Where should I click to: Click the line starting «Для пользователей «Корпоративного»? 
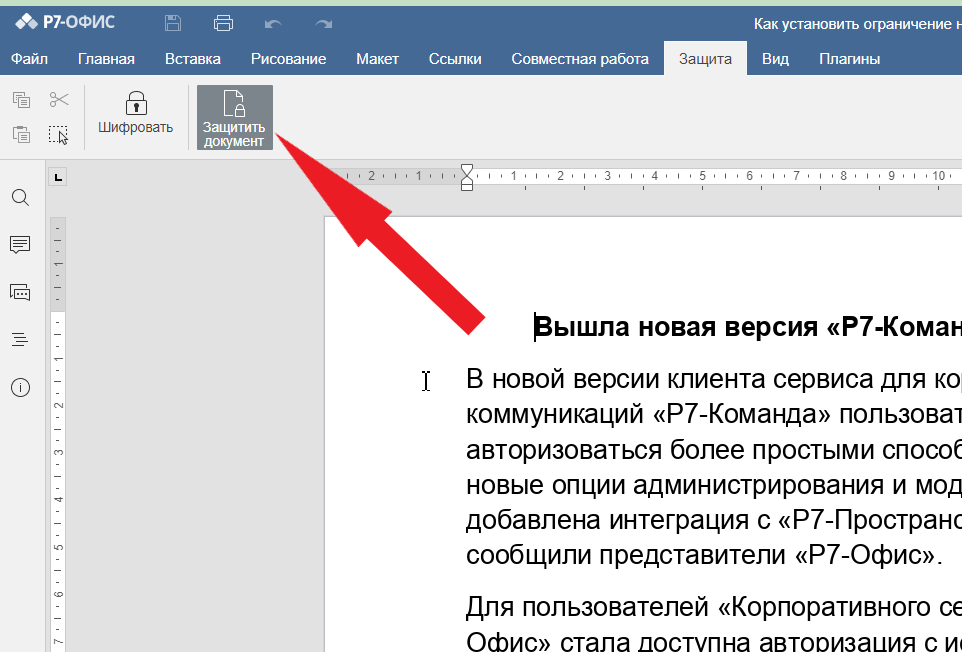click(714, 607)
